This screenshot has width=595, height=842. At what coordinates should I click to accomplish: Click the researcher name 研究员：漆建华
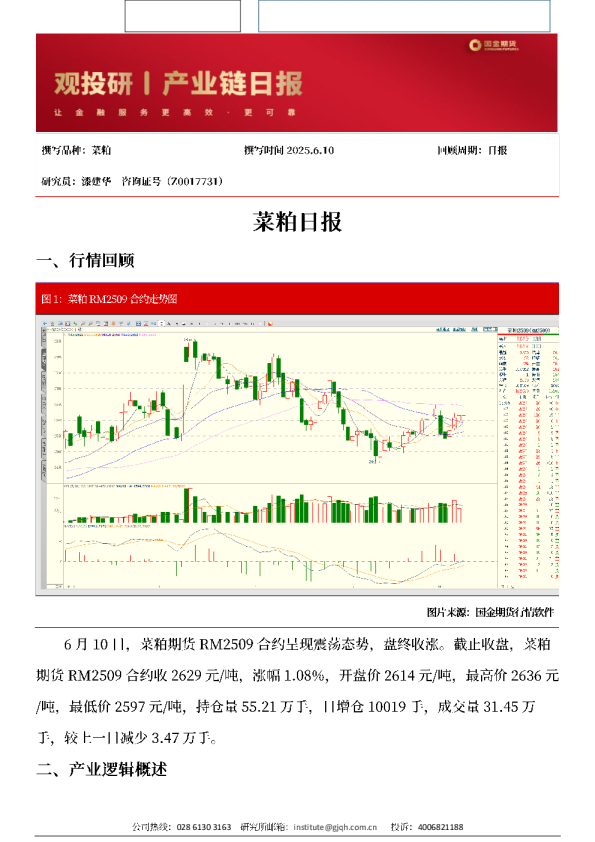pos(76,182)
